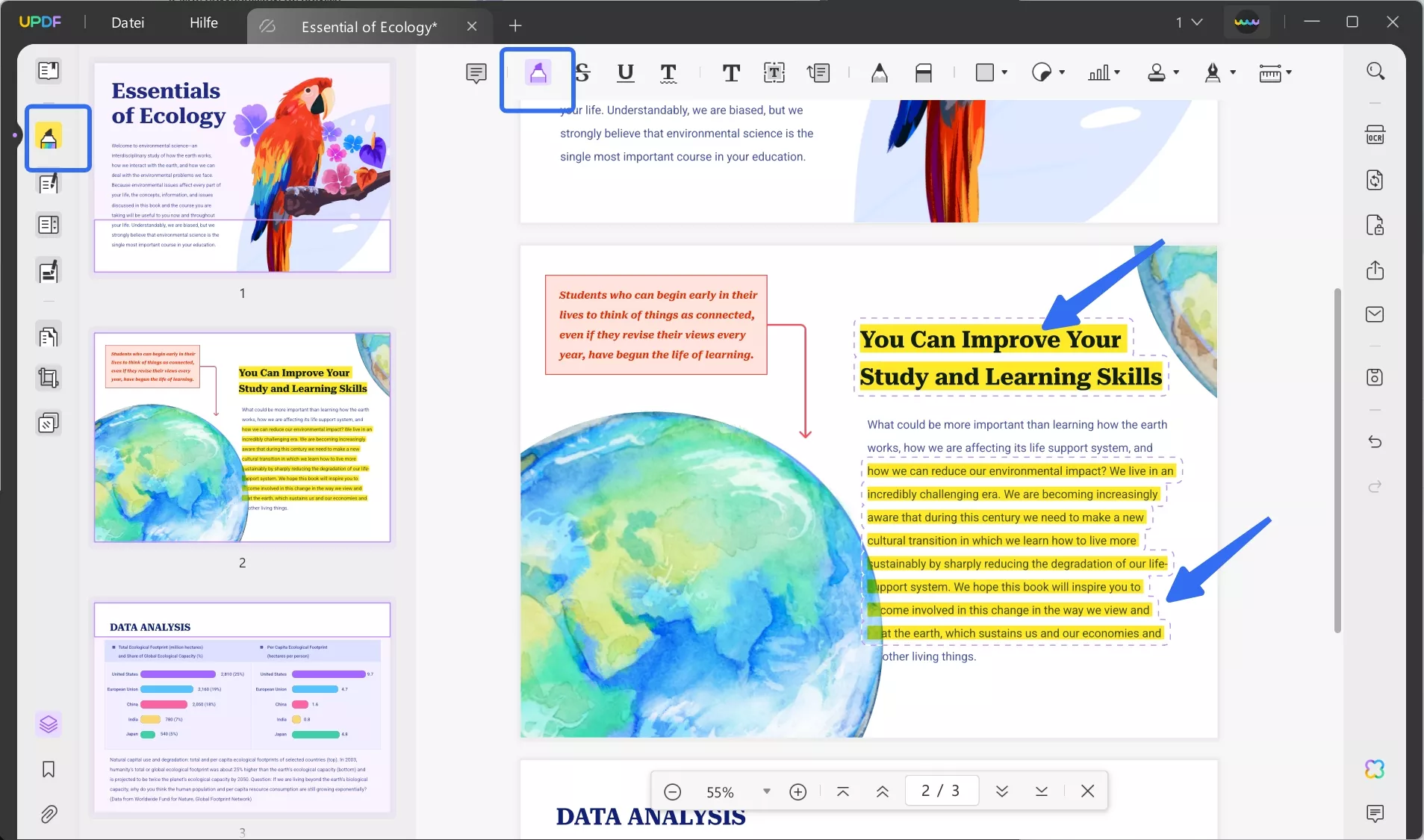Open the Crop pages tool in left sidebar
1424x840 pixels.
(x=49, y=379)
